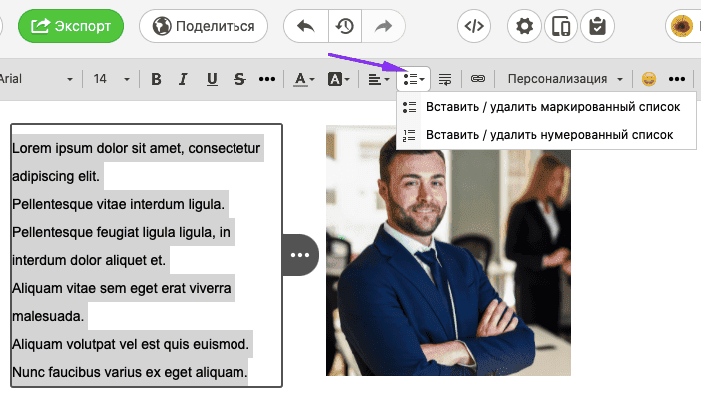The image size is (701, 403).
Task: Open the HTML code editor
Action: pos(474,26)
